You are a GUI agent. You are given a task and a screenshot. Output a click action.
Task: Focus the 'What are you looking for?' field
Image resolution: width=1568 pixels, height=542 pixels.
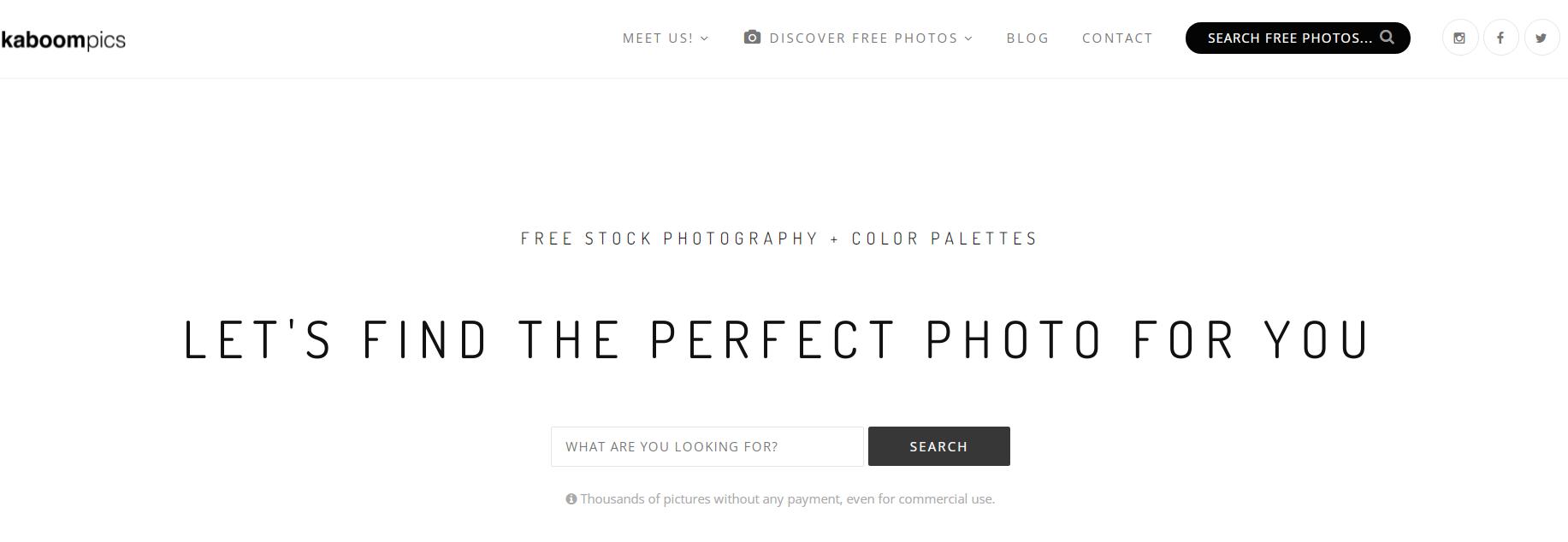coord(707,446)
